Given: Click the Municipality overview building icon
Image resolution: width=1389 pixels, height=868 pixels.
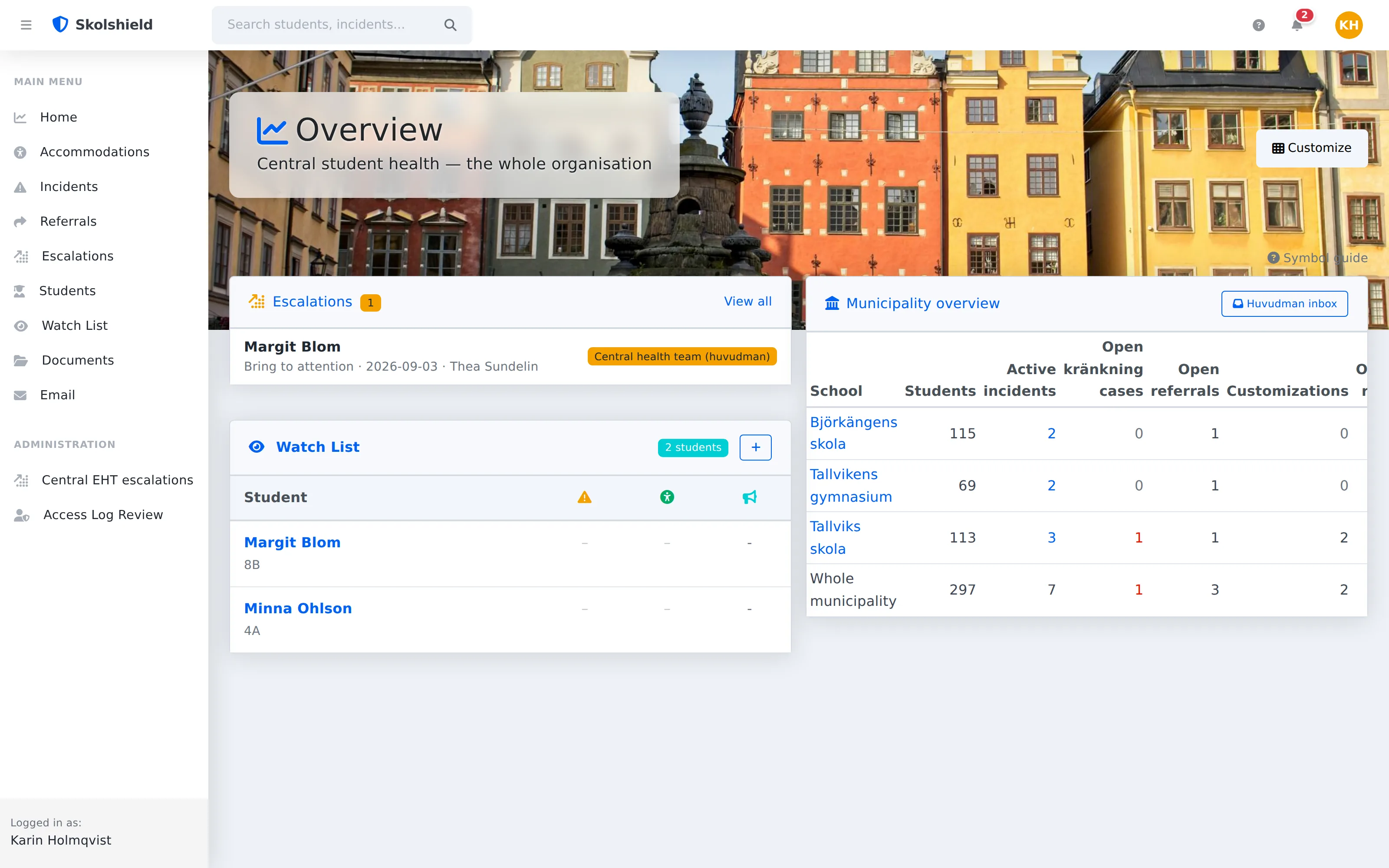Looking at the screenshot, I should [x=832, y=303].
